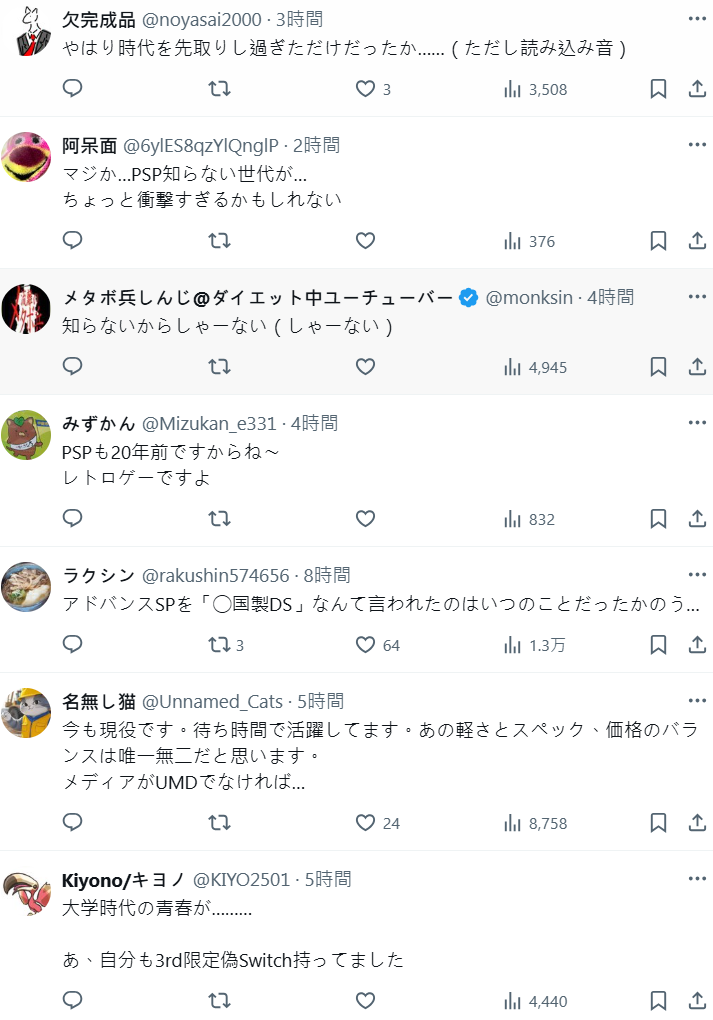The image size is (713, 1020).
Task: Reply to 欠完成品's tweet
Action: [x=72, y=89]
